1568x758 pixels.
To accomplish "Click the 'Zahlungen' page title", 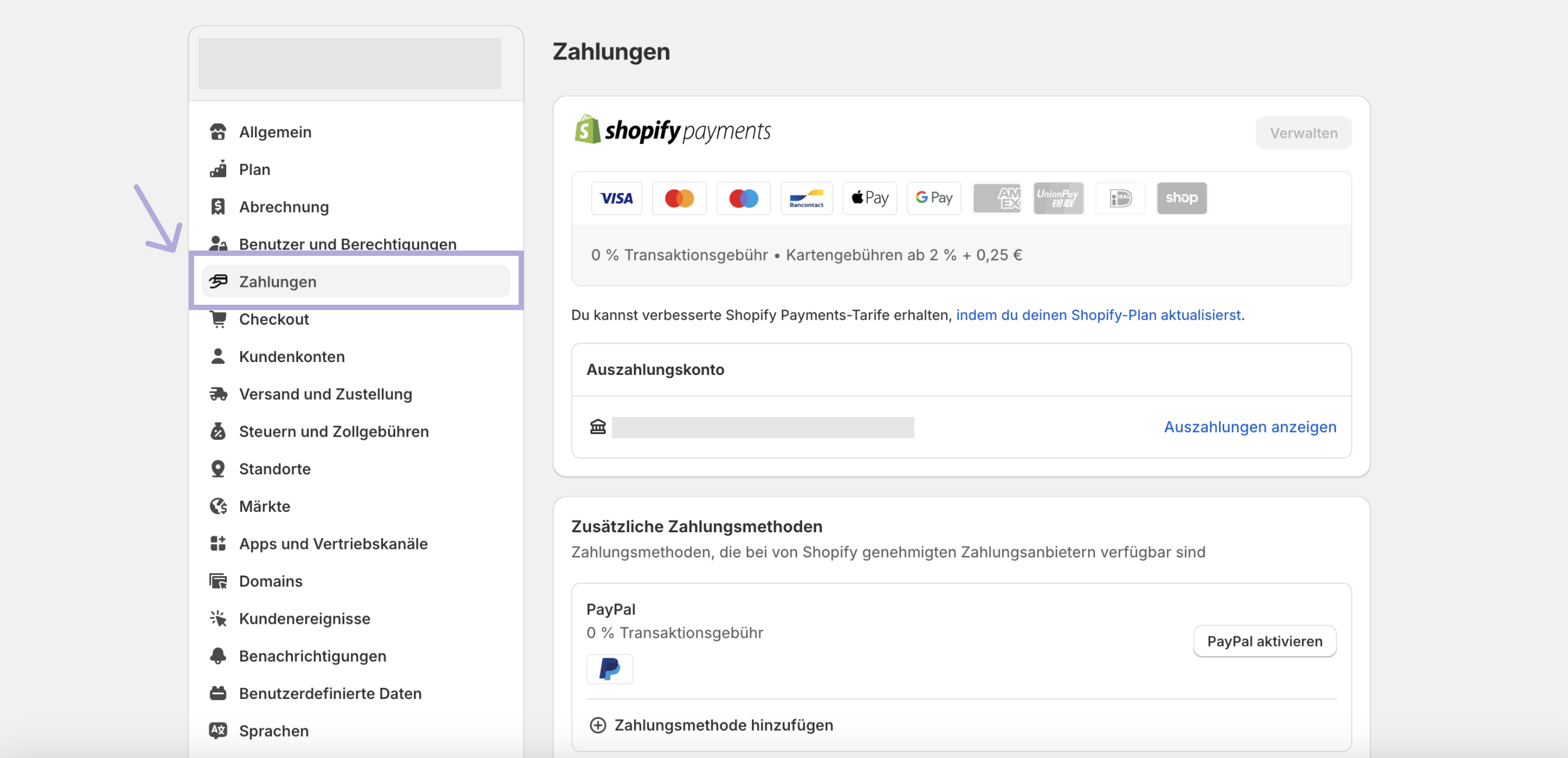I will [611, 51].
